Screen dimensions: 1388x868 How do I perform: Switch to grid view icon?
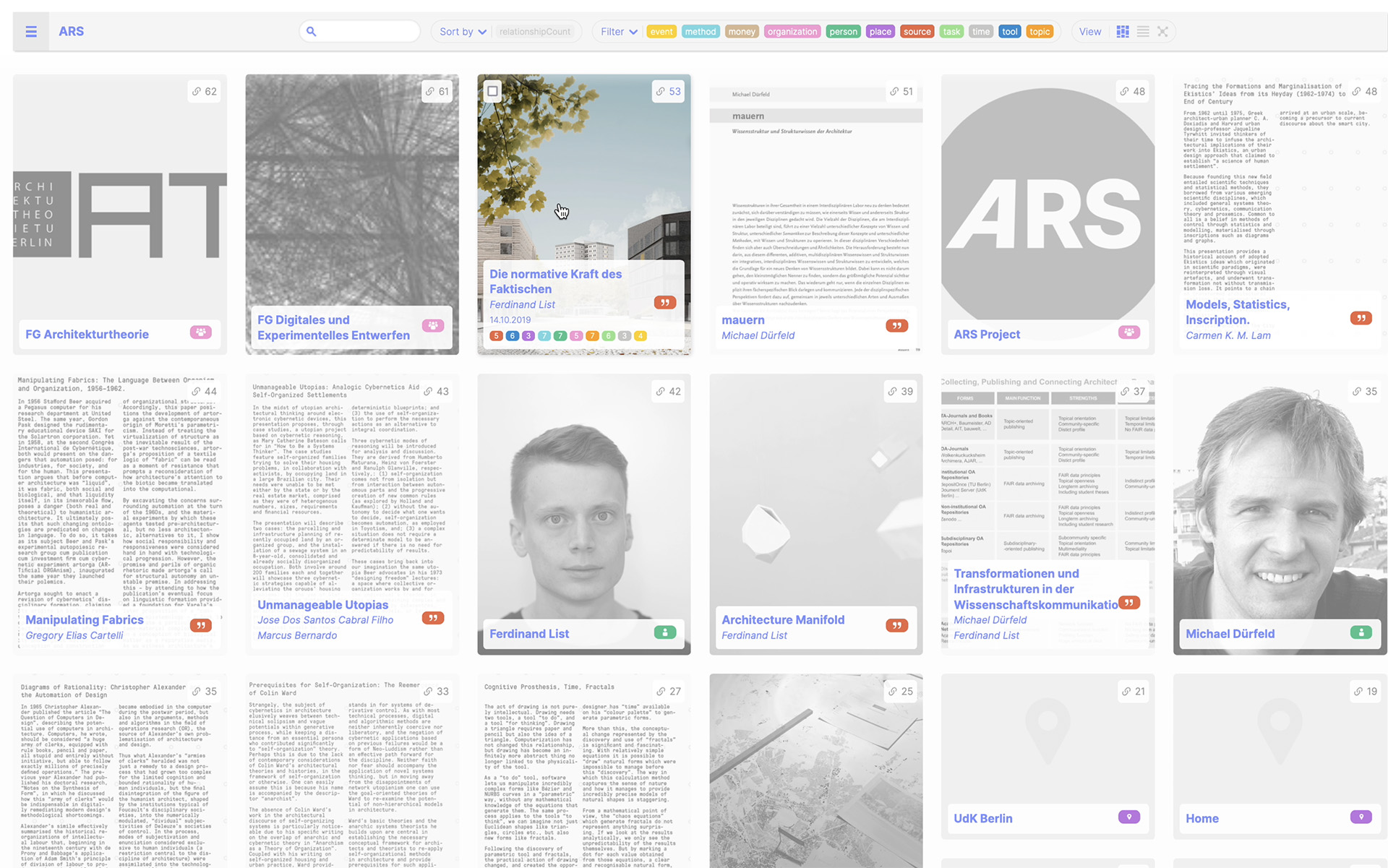point(1123,31)
